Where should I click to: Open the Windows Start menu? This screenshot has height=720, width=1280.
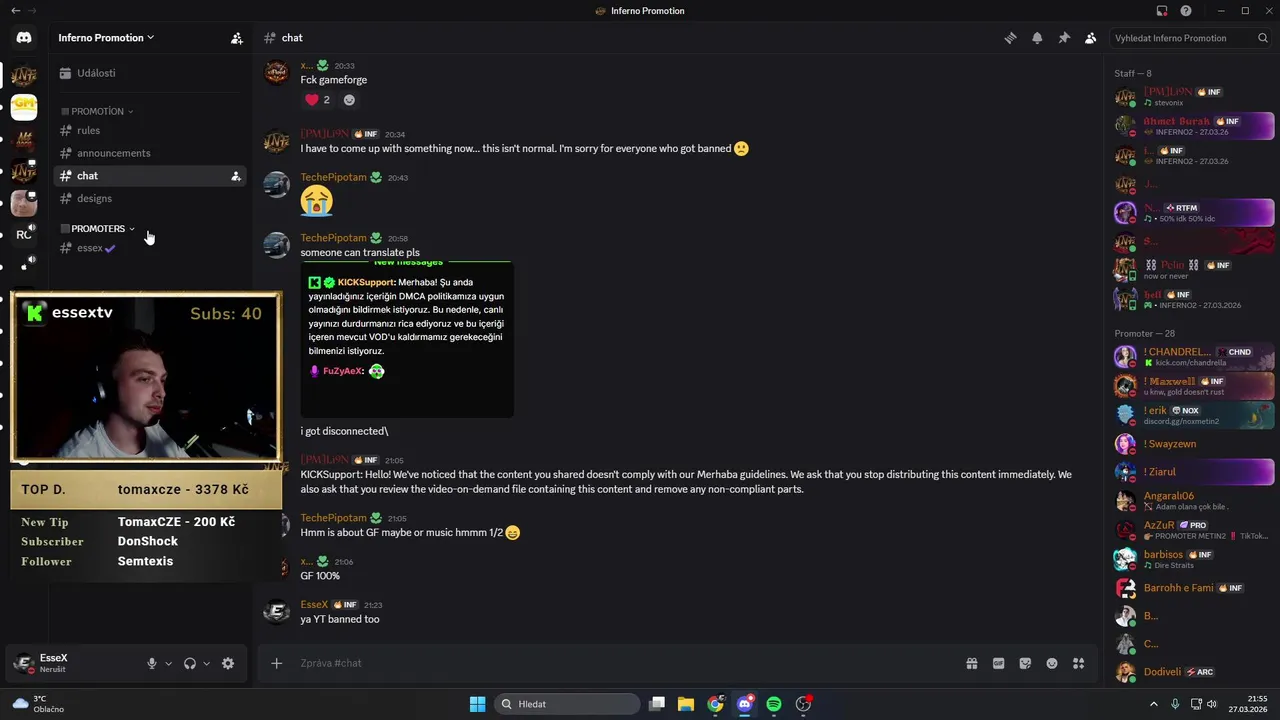(478, 704)
